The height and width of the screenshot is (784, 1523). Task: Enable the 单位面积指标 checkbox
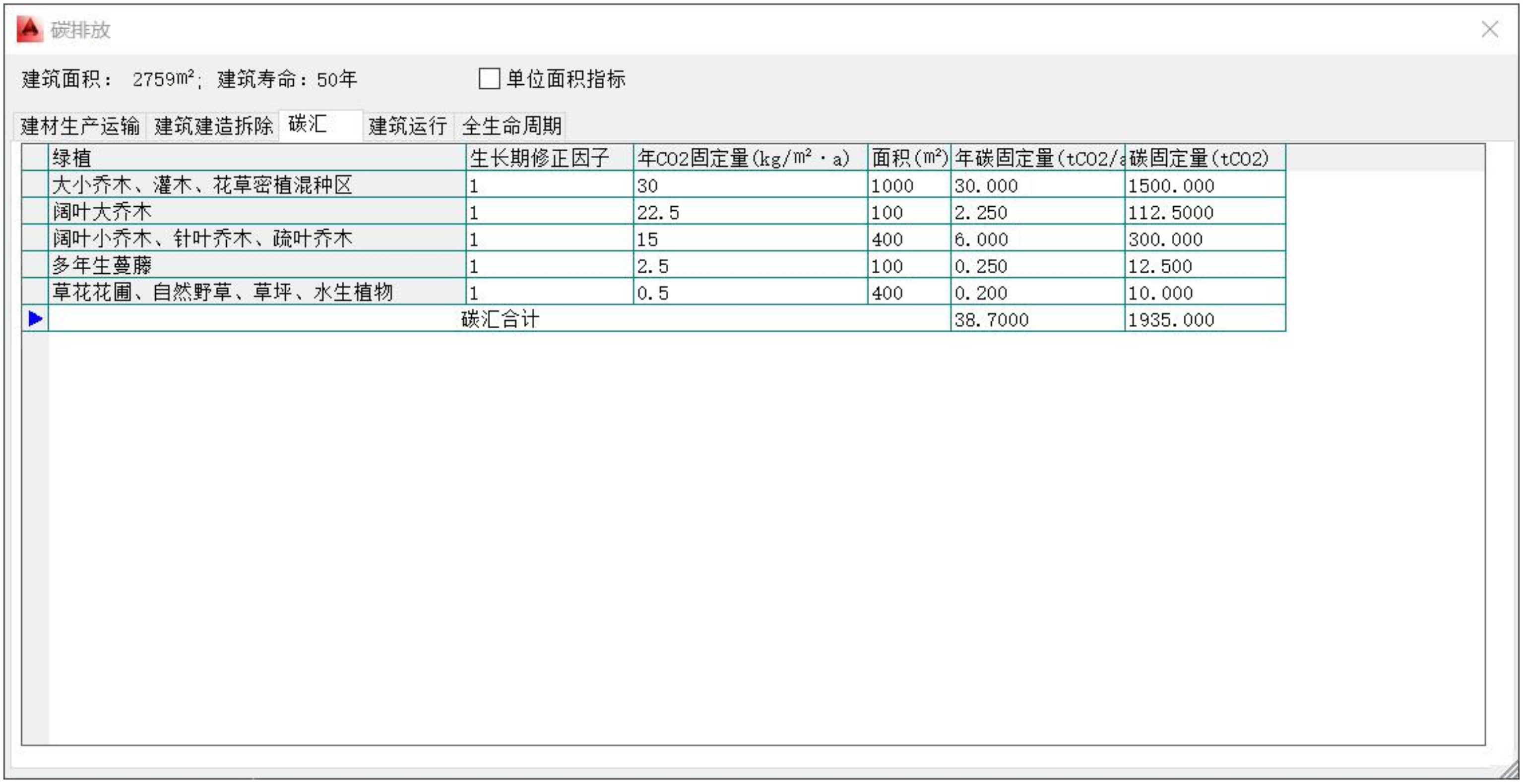point(489,78)
